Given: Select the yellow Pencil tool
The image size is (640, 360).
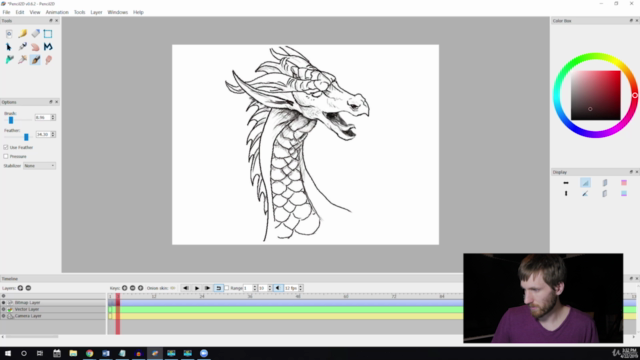Looking at the screenshot, I should click(x=22, y=34).
